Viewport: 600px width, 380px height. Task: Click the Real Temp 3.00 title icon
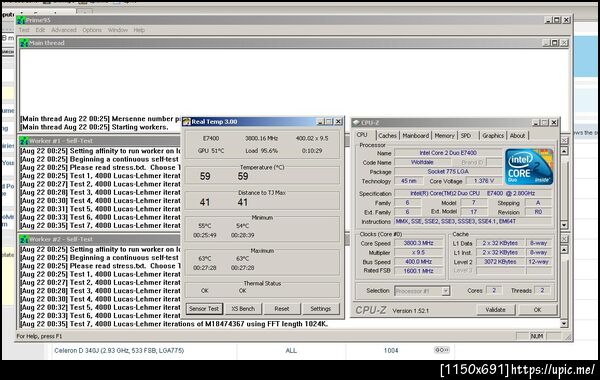pos(187,122)
